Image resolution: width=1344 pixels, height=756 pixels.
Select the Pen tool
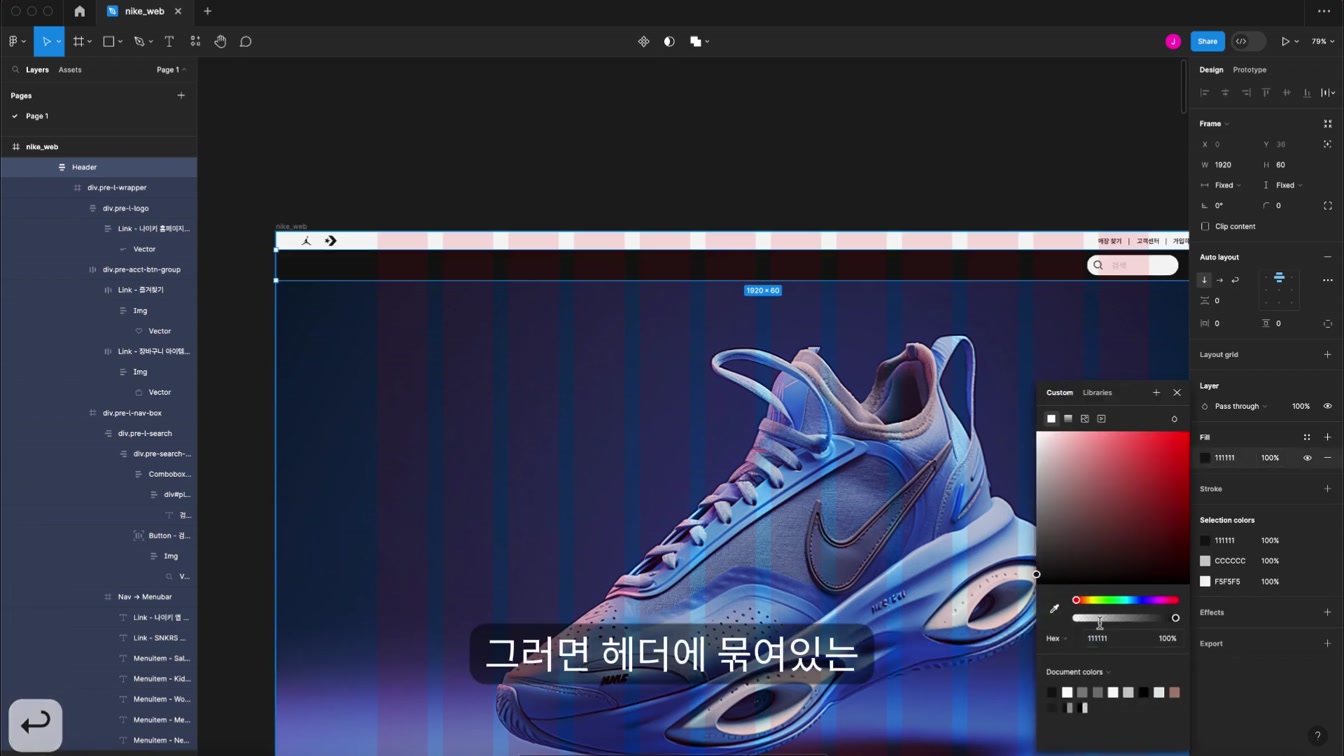pos(139,41)
